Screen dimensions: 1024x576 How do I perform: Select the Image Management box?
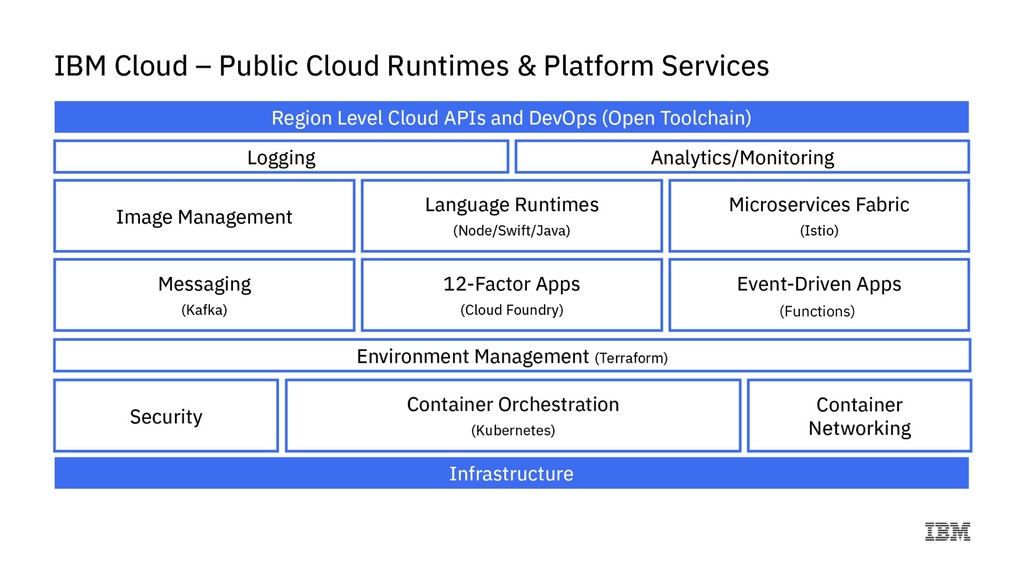pyautogui.click(x=204, y=216)
